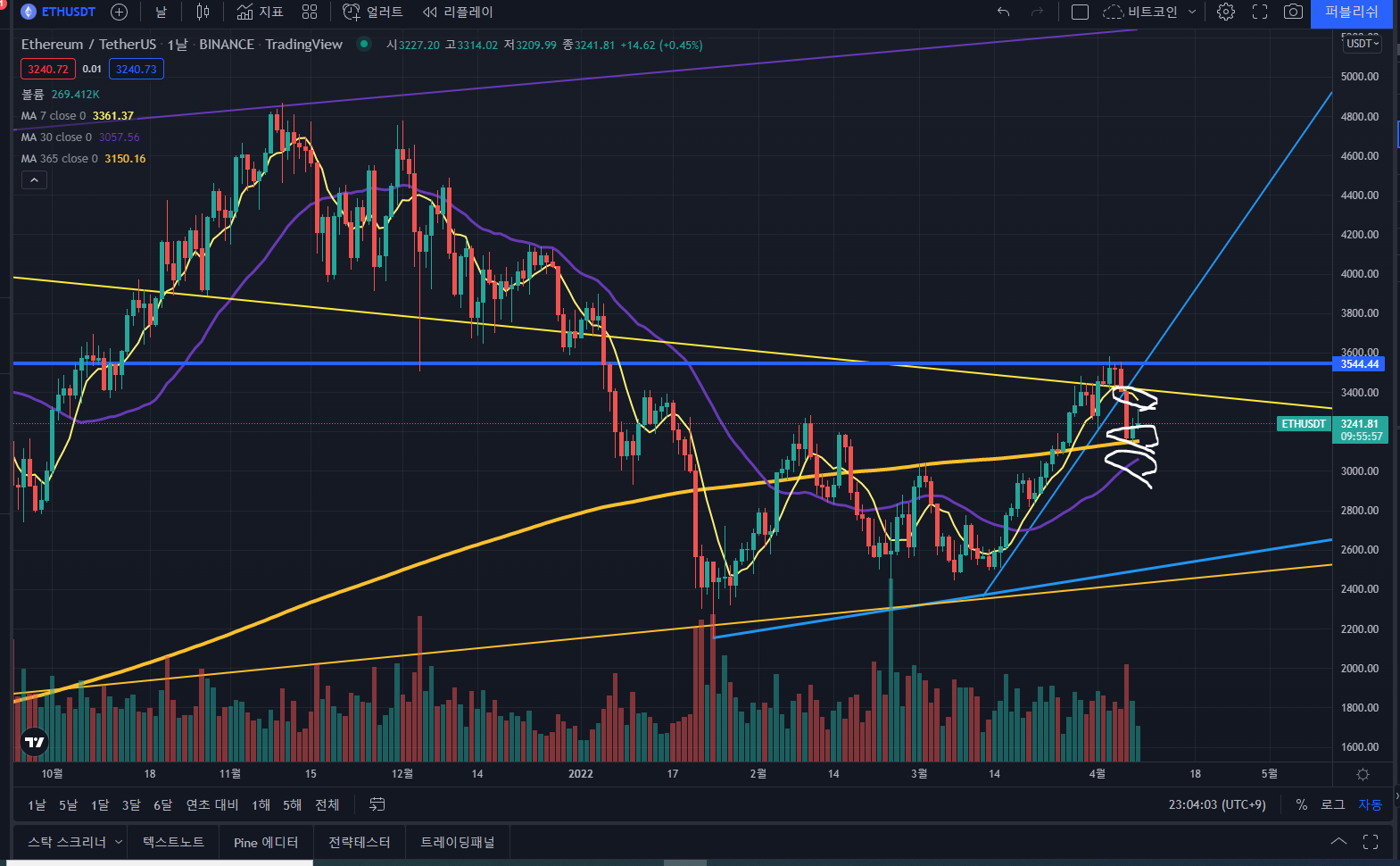Maximize the bottom panel
The height and width of the screenshot is (866, 1400).
(x=1371, y=841)
